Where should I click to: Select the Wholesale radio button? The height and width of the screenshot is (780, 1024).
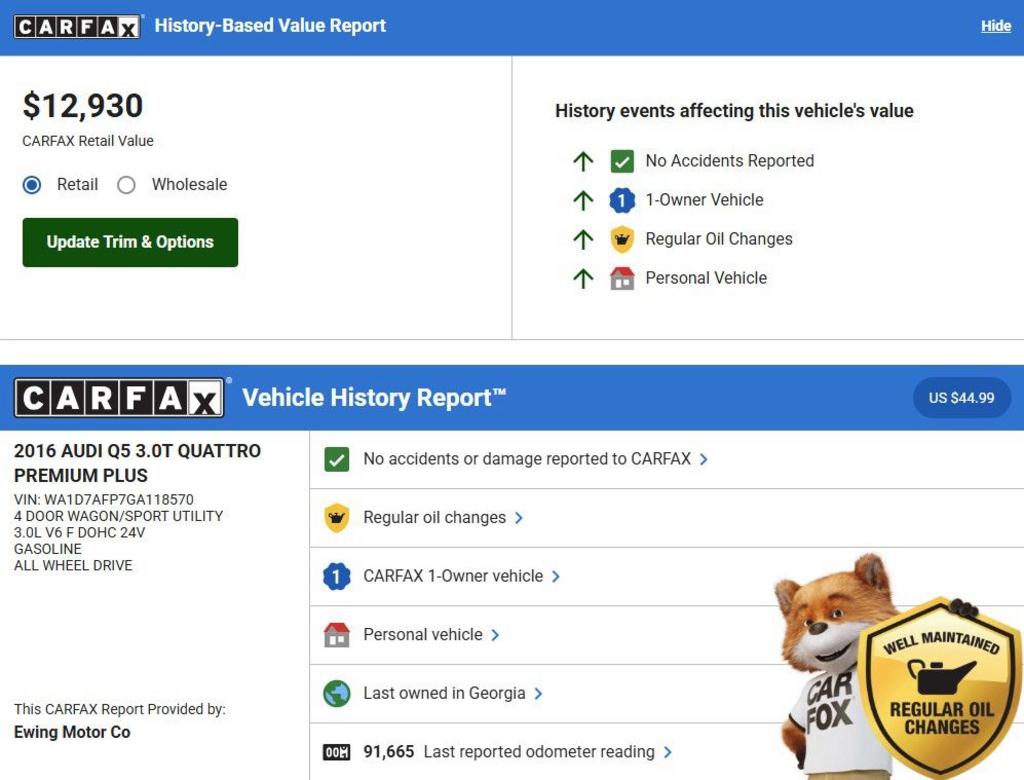[126, 185]
